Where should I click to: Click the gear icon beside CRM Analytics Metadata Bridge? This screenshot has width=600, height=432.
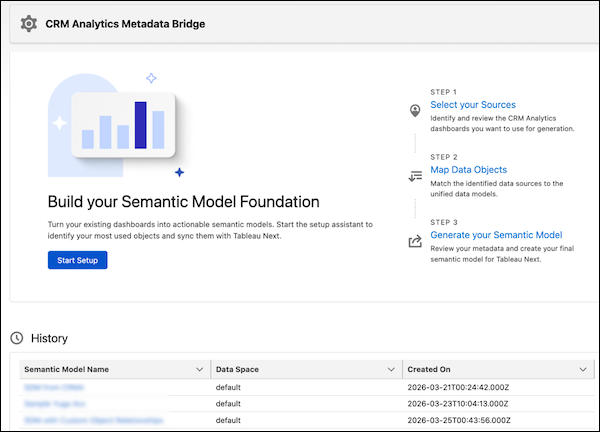tap(29, 24)
